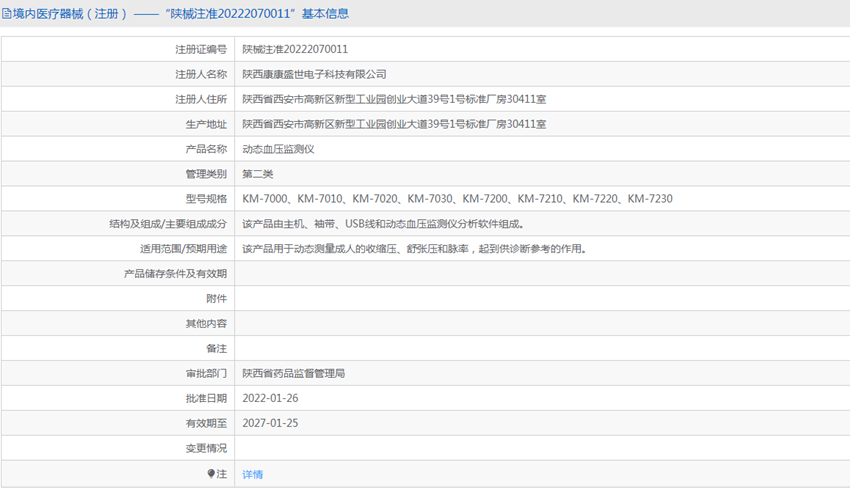Click the address in the 生产地址 row

click(x=394, y=124)
